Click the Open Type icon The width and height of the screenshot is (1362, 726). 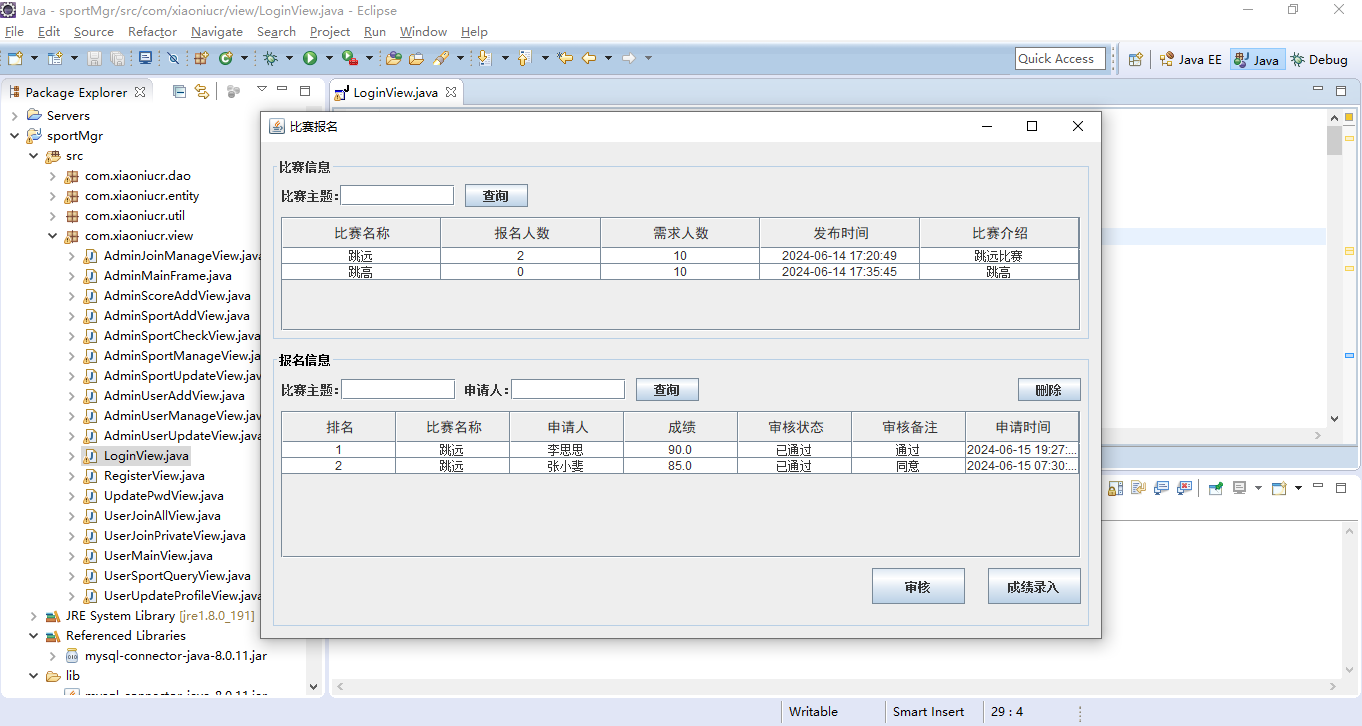pos(394,59)
